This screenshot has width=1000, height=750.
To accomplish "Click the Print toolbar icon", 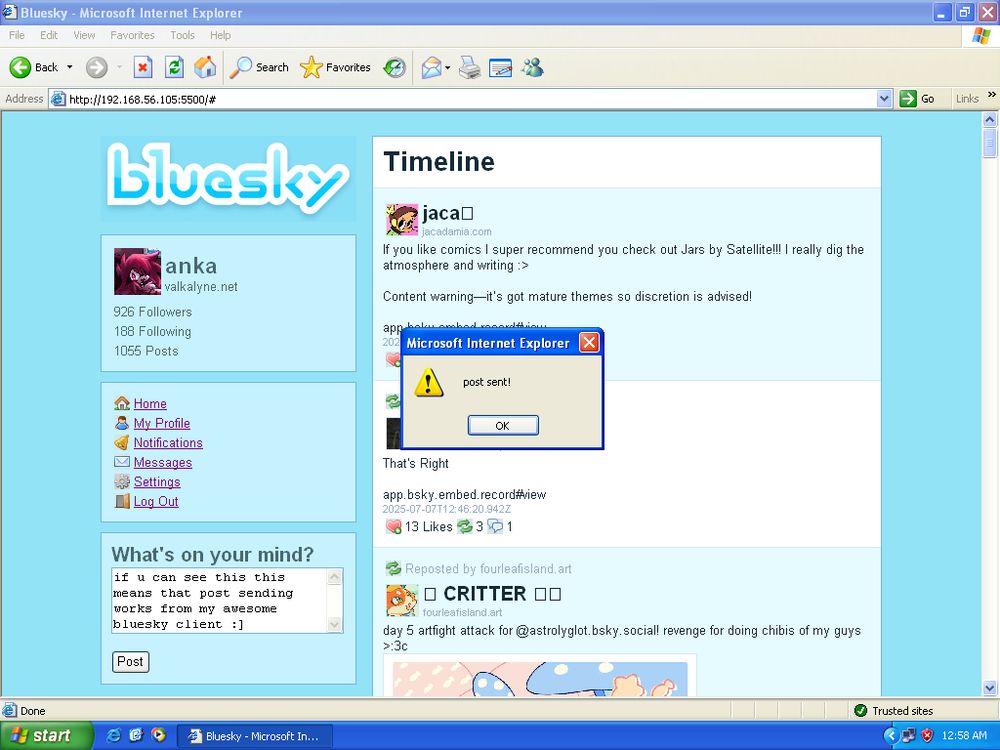I will [470, 67].
